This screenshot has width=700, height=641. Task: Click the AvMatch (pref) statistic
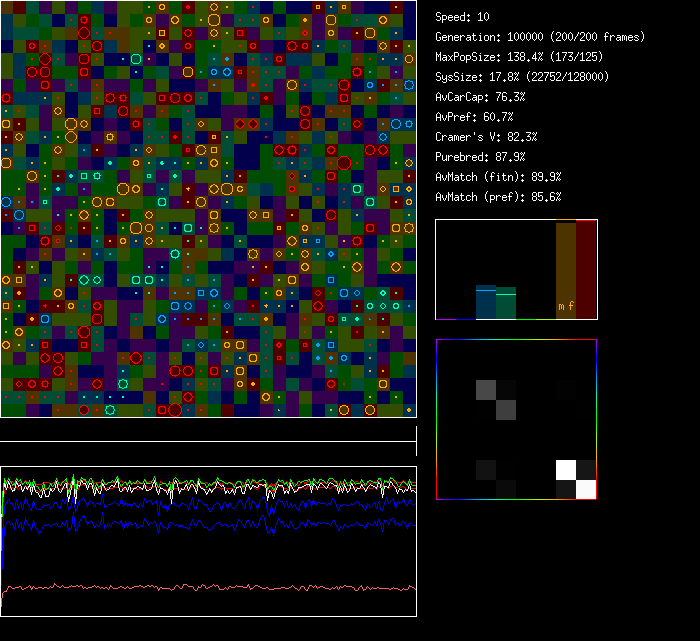498,197
